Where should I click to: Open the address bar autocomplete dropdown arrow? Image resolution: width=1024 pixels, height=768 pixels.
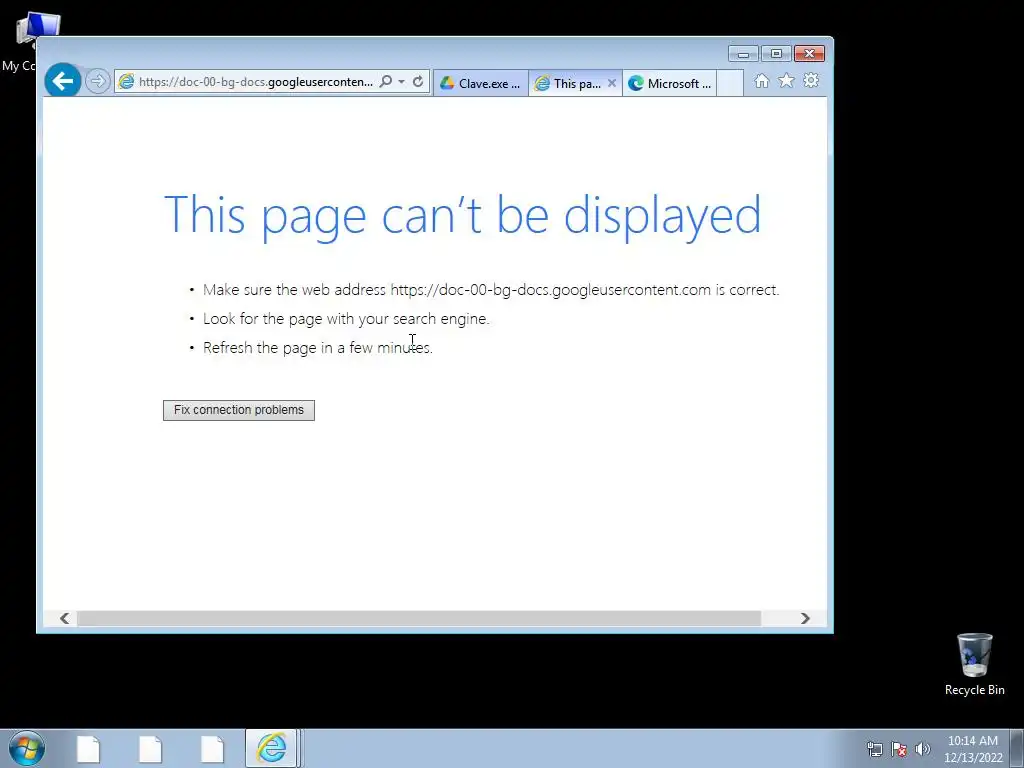click(401, 82)
